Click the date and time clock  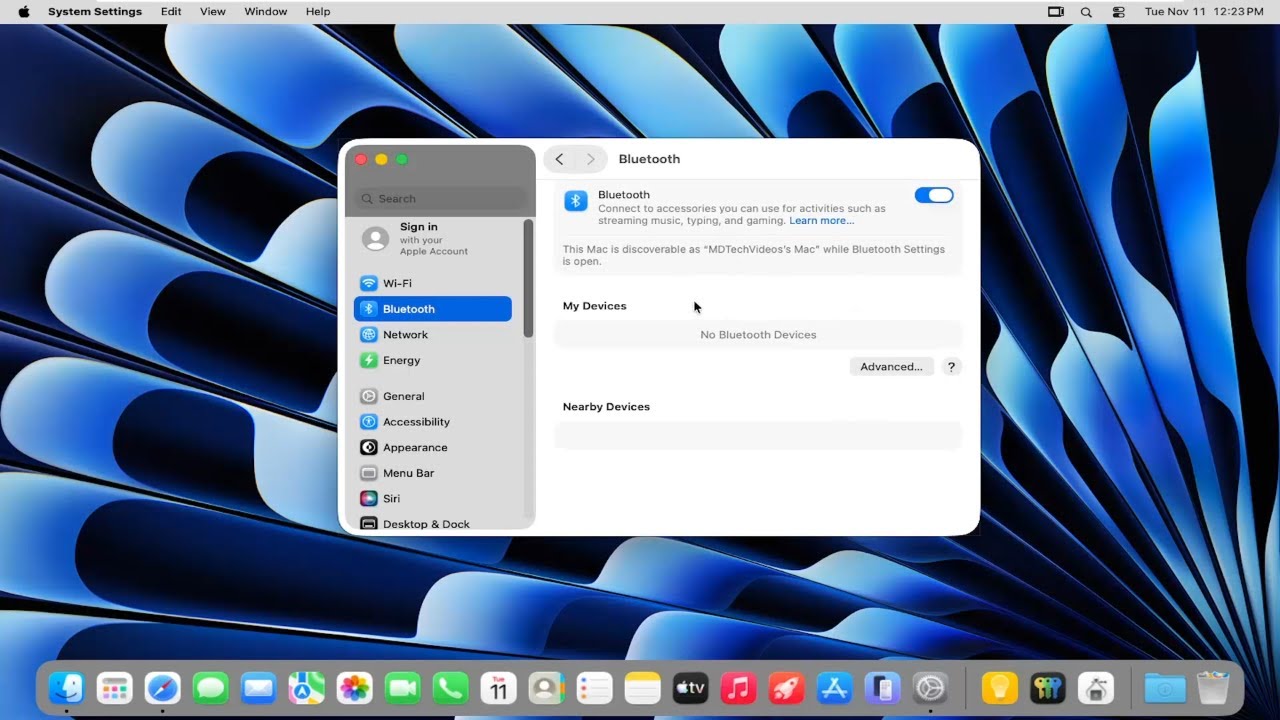click(x=1204, y=12)
